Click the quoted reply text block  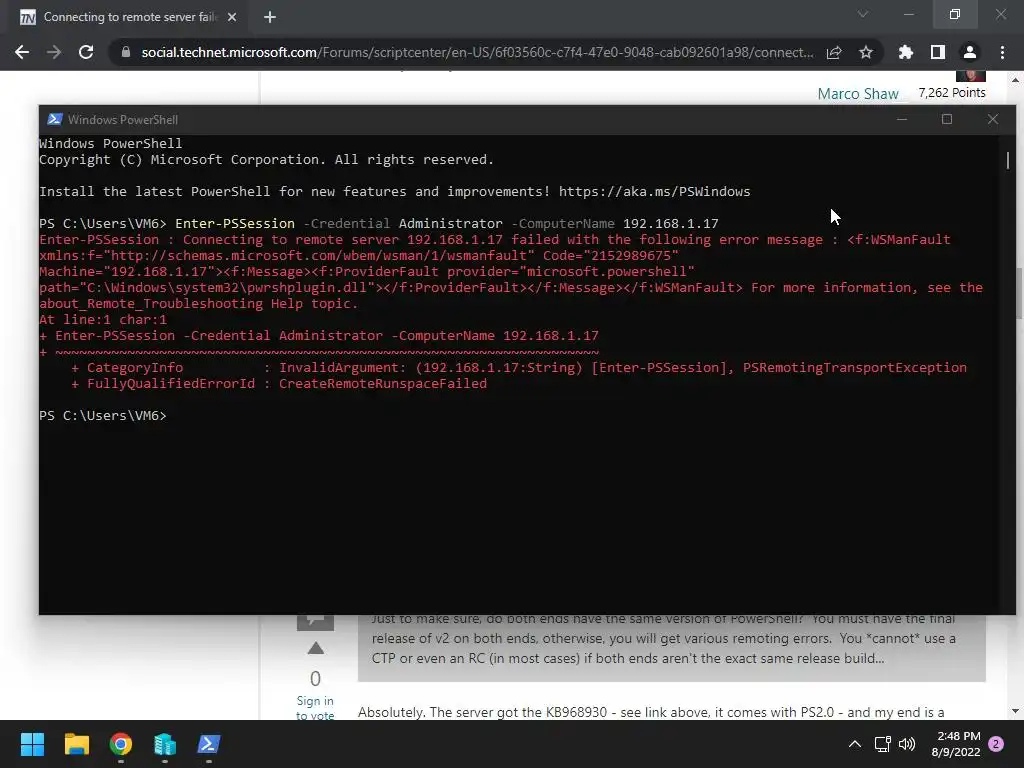coord(671,648)
